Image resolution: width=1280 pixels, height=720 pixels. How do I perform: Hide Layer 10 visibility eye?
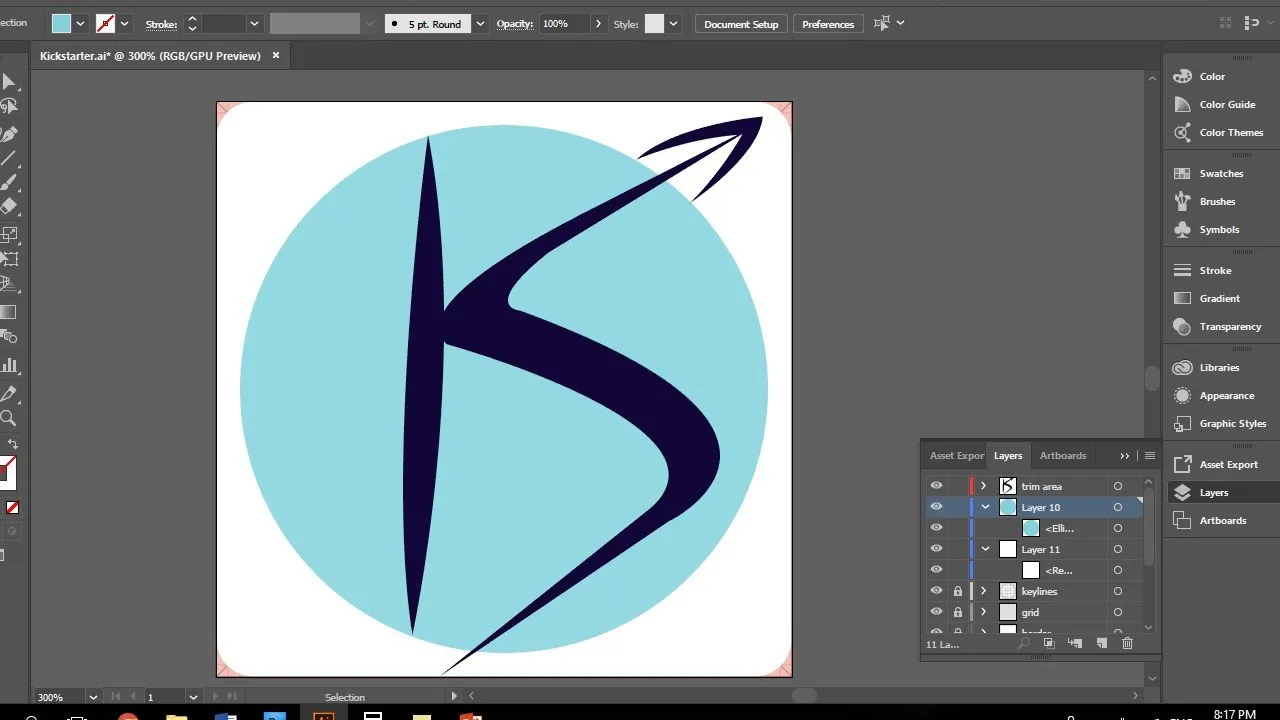(x=936, y=507)
